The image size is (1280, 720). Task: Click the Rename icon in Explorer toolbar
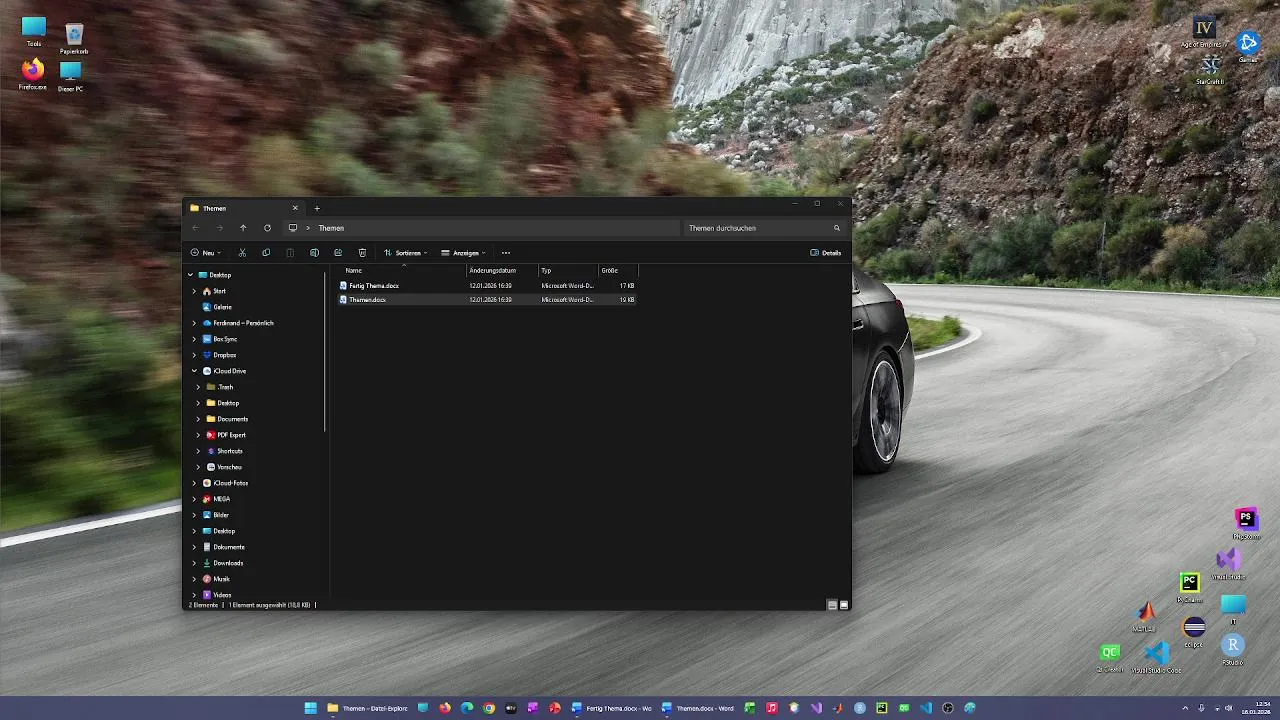coord(314,253)
